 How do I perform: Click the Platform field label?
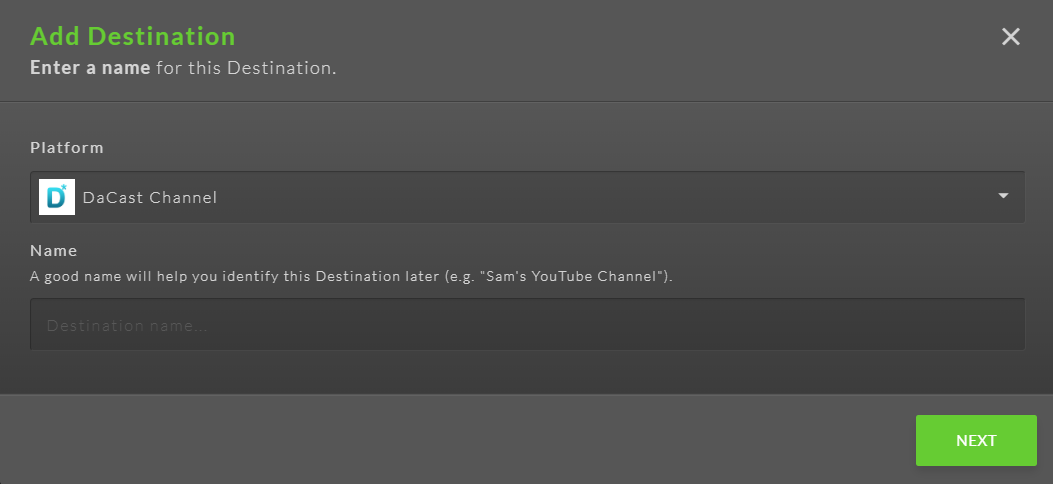click(67, 148)
